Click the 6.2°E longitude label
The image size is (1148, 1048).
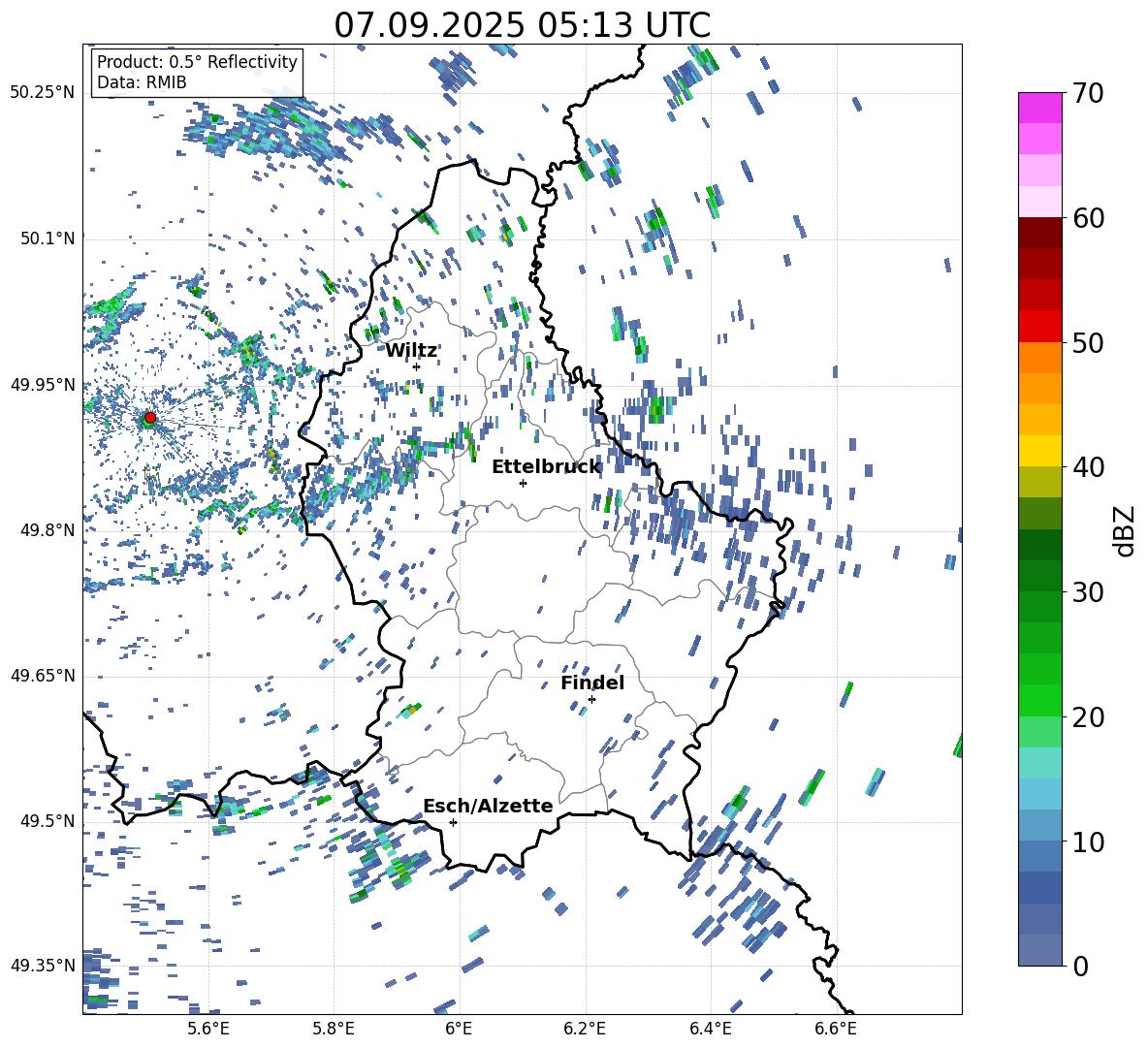pyautogui.click(x=585, y=1029)
